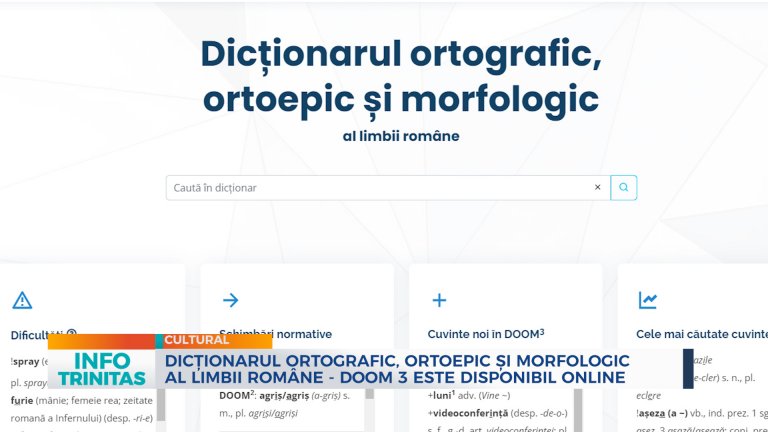
Task: Click the plus icon for Cuvinte noi
Action: (439, 300)
